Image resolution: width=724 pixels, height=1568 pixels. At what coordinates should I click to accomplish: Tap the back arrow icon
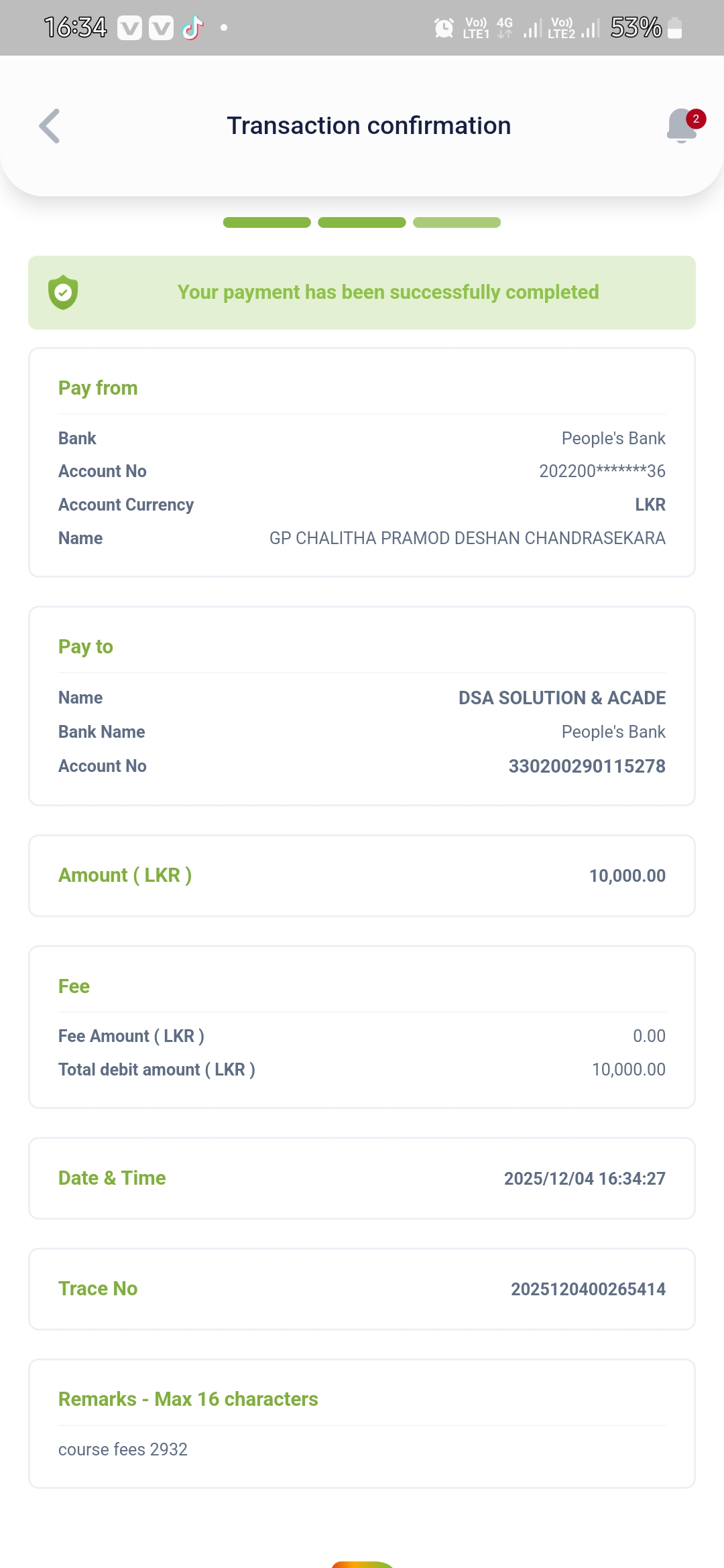50,126
